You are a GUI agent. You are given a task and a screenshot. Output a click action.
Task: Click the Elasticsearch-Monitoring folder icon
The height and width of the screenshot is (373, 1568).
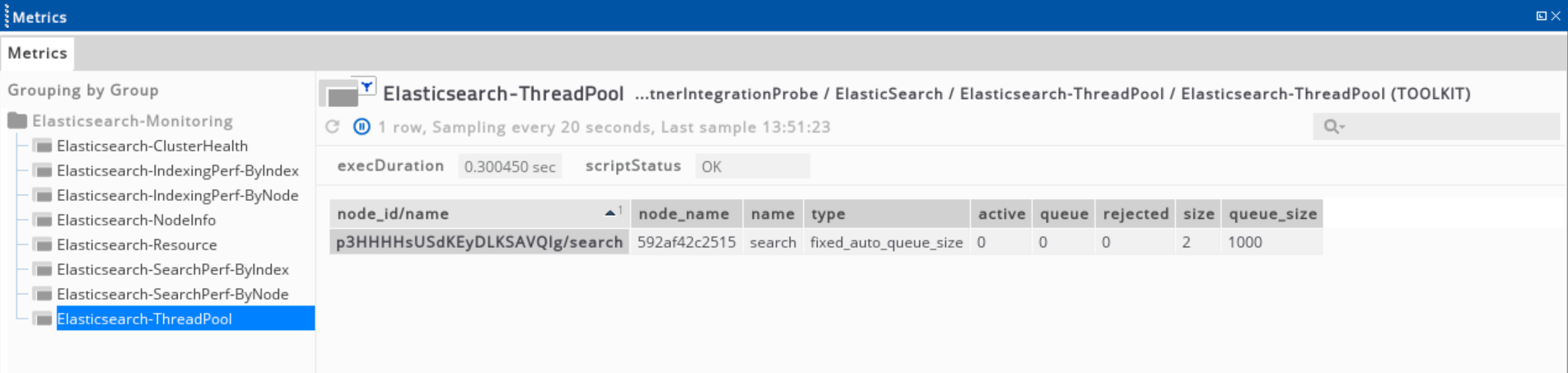tap(17, 121)
